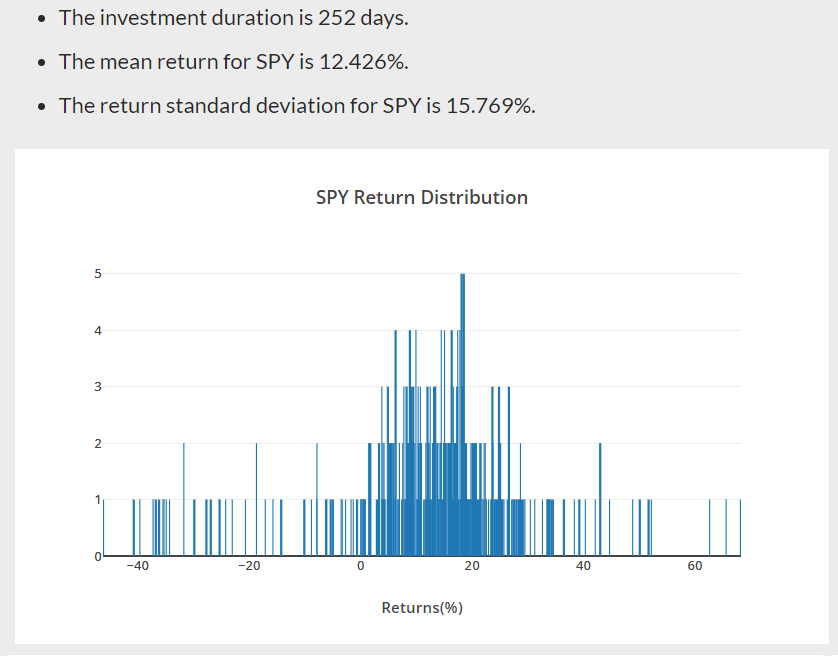Click the tallest histogram bar reaching 5
This screenshot has width=838, height=656.
pos(462,415)
